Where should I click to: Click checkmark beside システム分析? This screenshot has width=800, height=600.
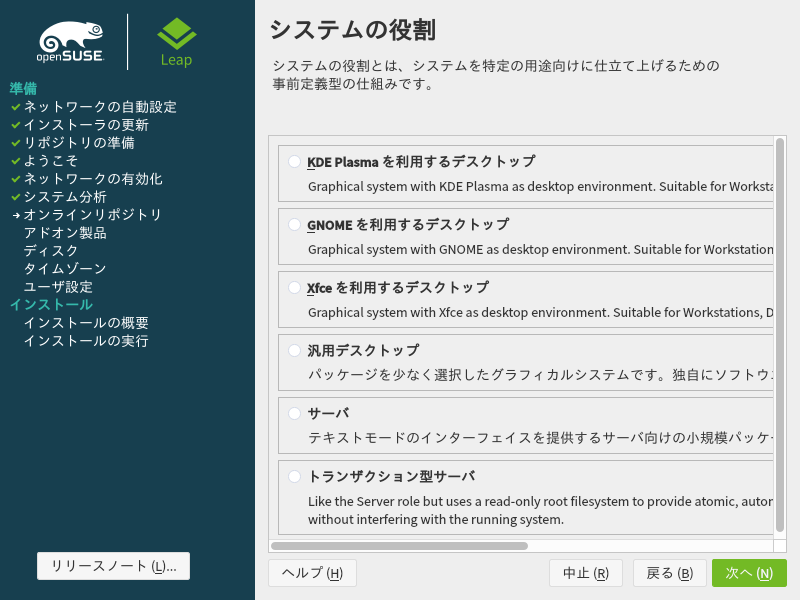[x=16, y=196]
